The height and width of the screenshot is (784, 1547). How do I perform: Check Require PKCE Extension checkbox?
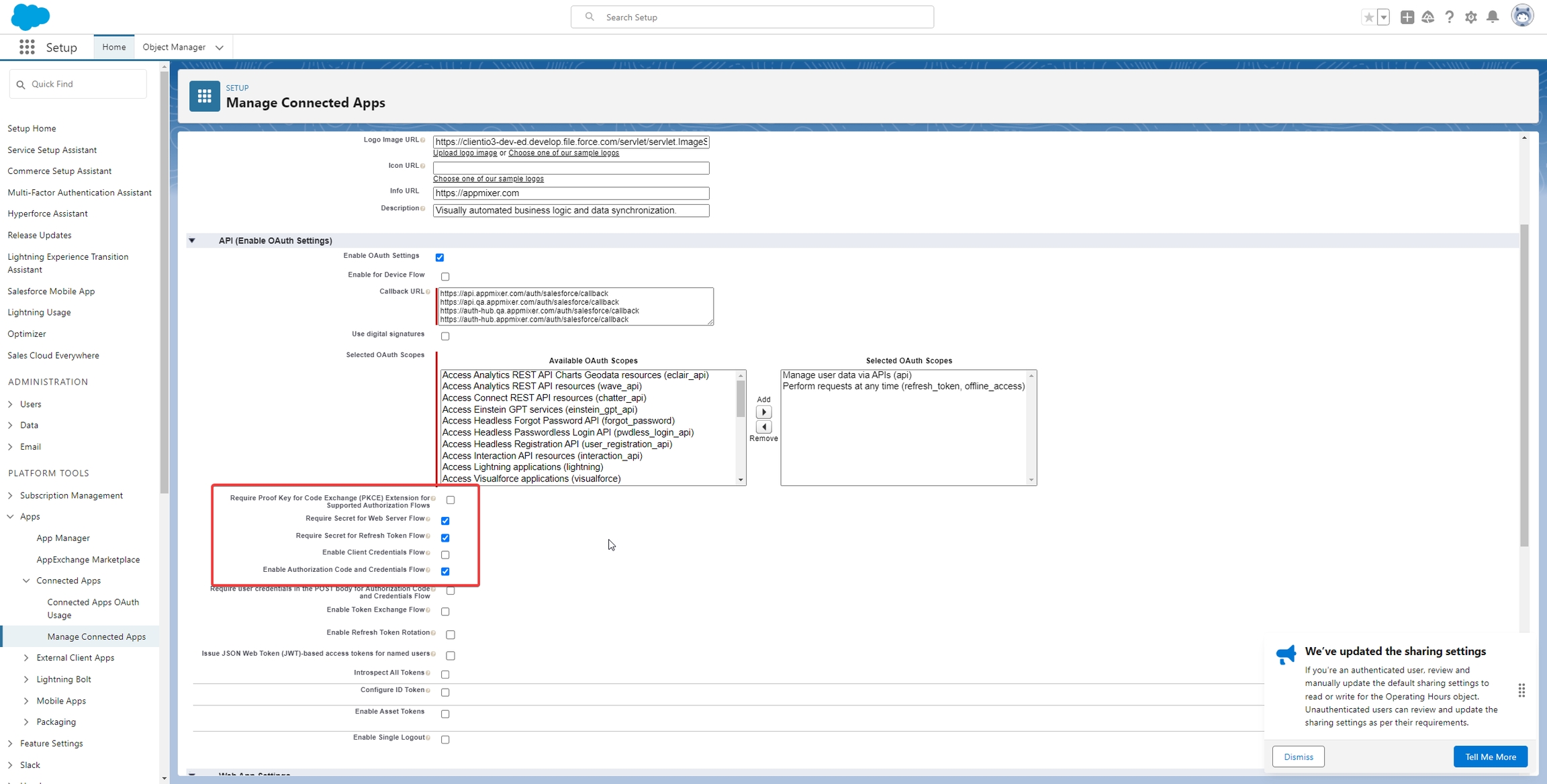[451, 500]
